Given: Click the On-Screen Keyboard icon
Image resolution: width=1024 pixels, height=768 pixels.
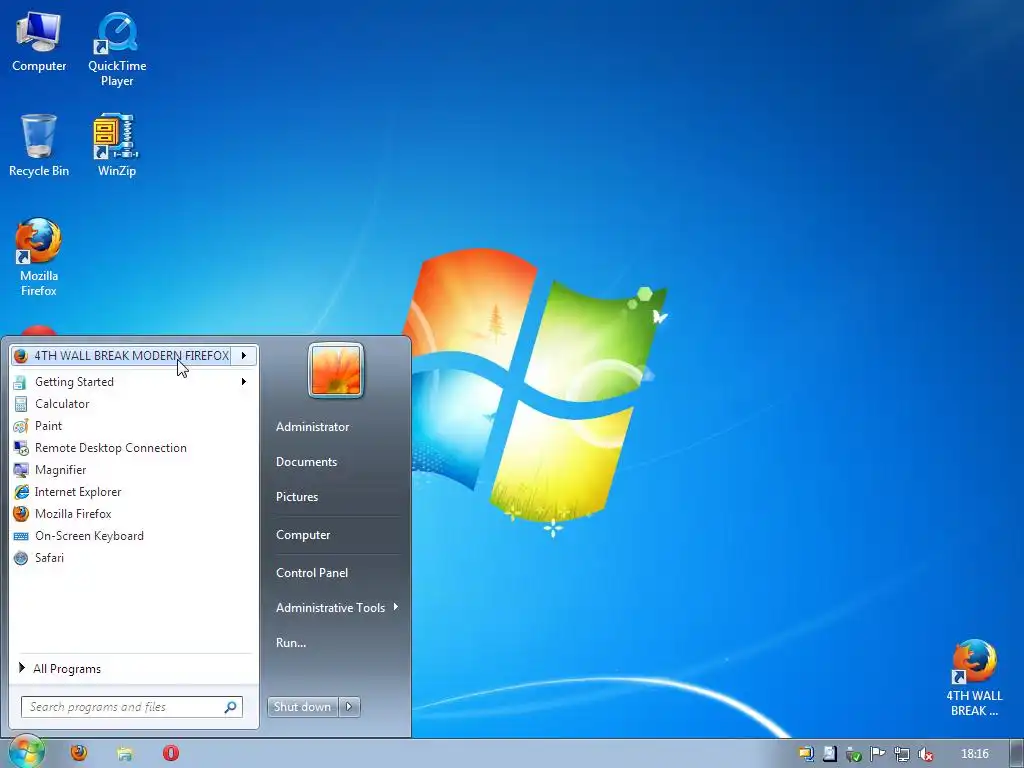Looking at the screenshot, I should (x=21, y=536).
